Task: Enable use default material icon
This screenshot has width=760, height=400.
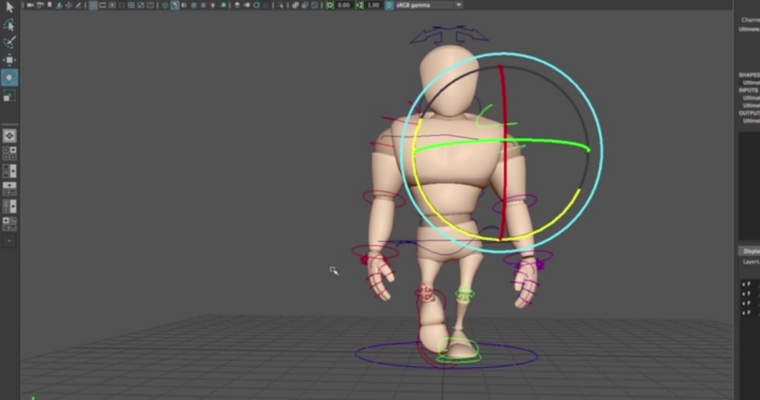Action: coord(184,5)
